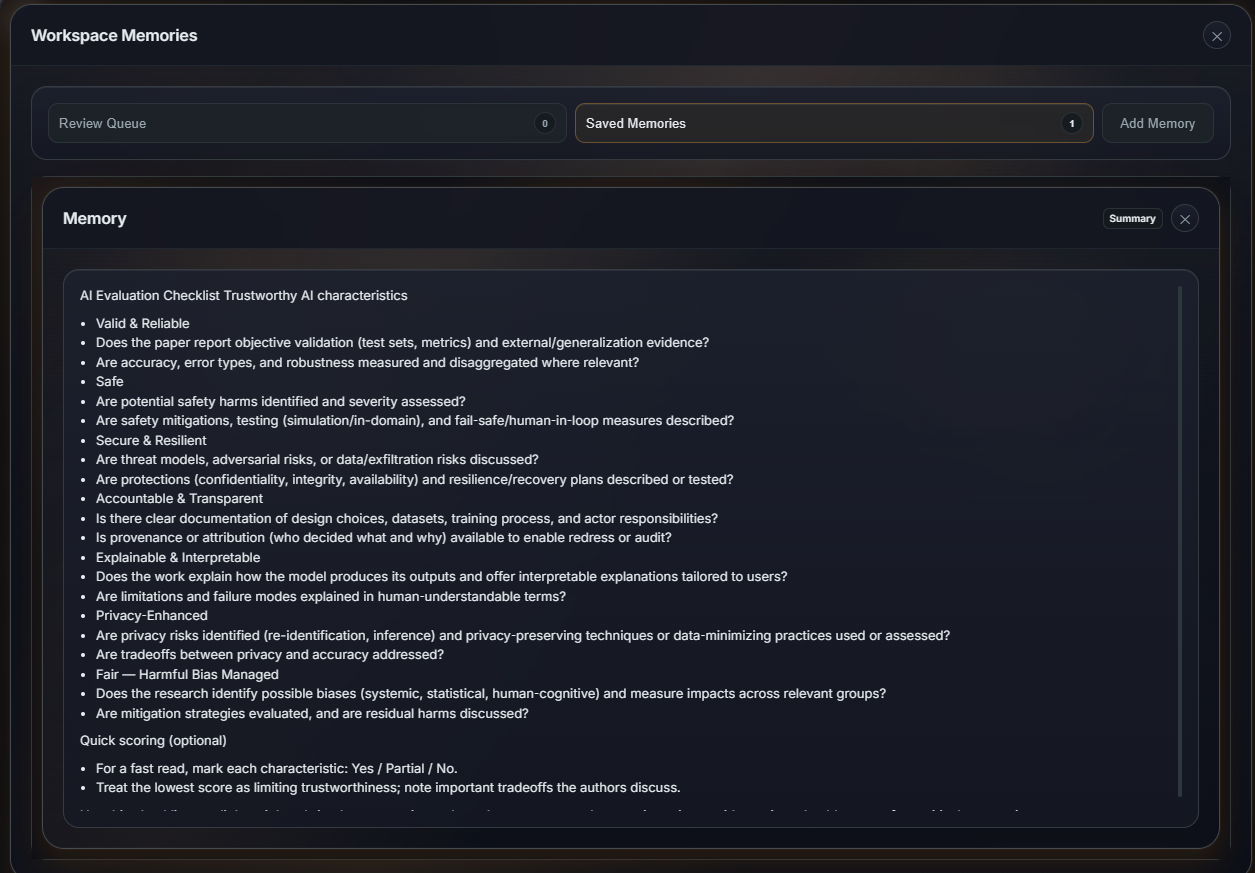
Task: Click the Explainable & Interpretable bullet
Action: (178, 558)
